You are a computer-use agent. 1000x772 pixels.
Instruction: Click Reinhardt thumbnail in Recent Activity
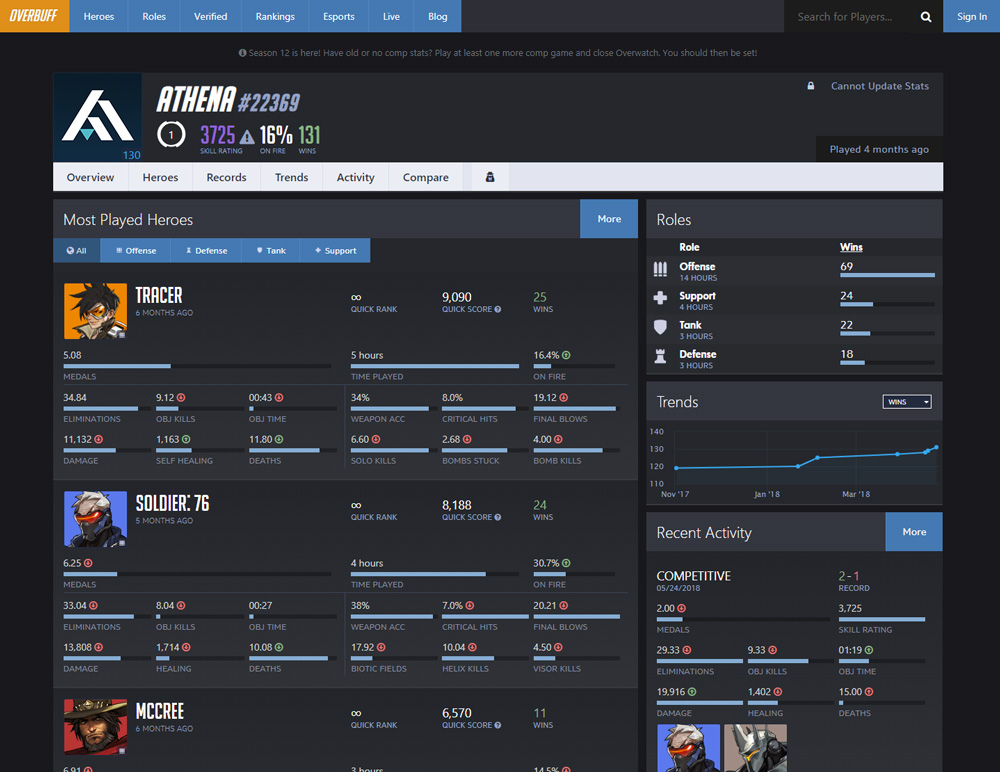coord(756,748)
